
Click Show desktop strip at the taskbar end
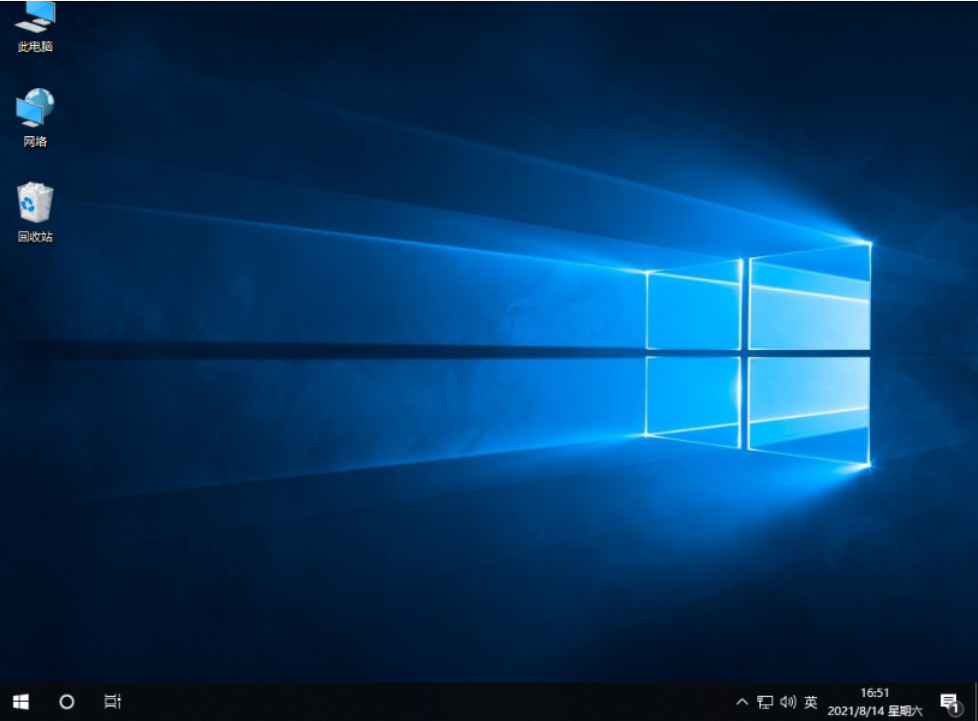coord(976,702)
